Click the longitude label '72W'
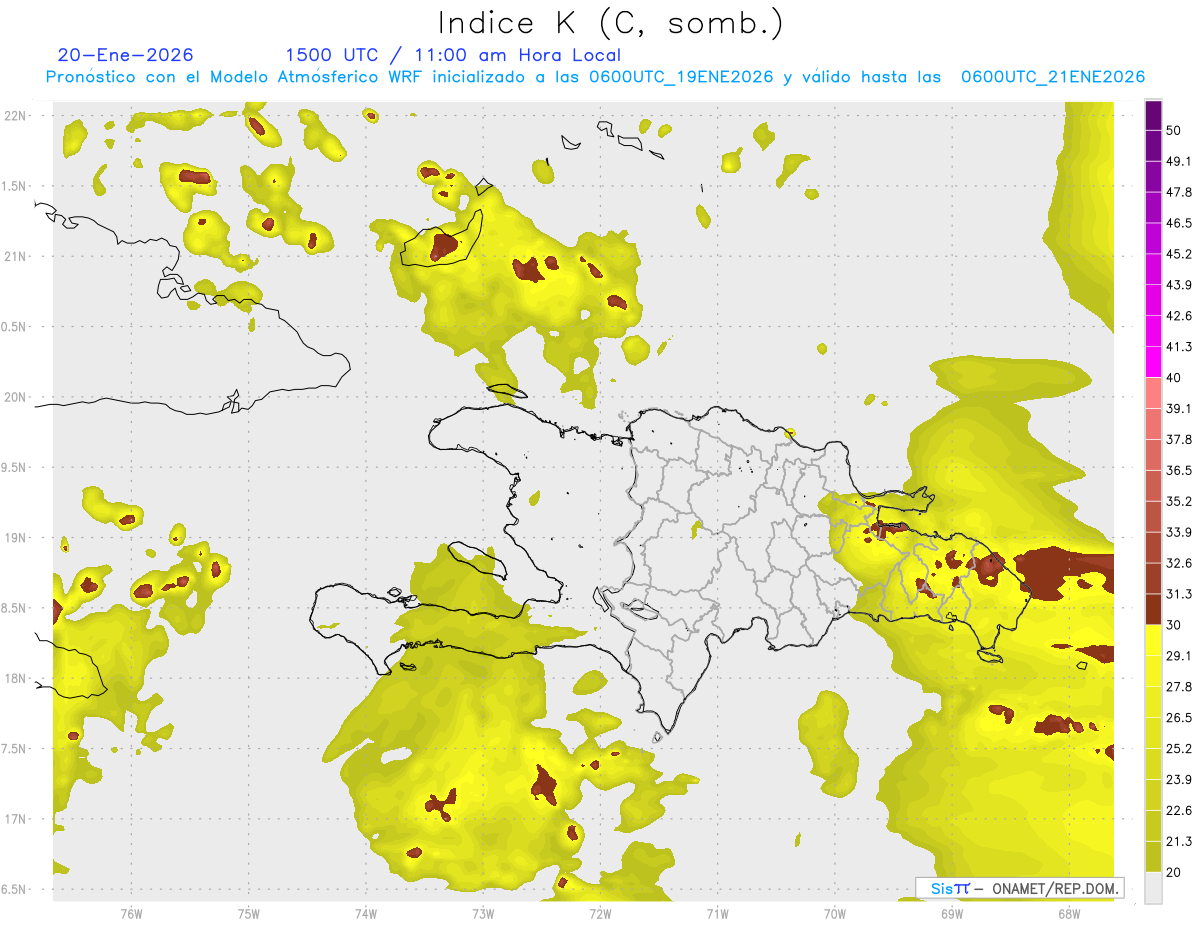Image resolution: width=1200 pixels, height=927 pixels. click(600, 913)
